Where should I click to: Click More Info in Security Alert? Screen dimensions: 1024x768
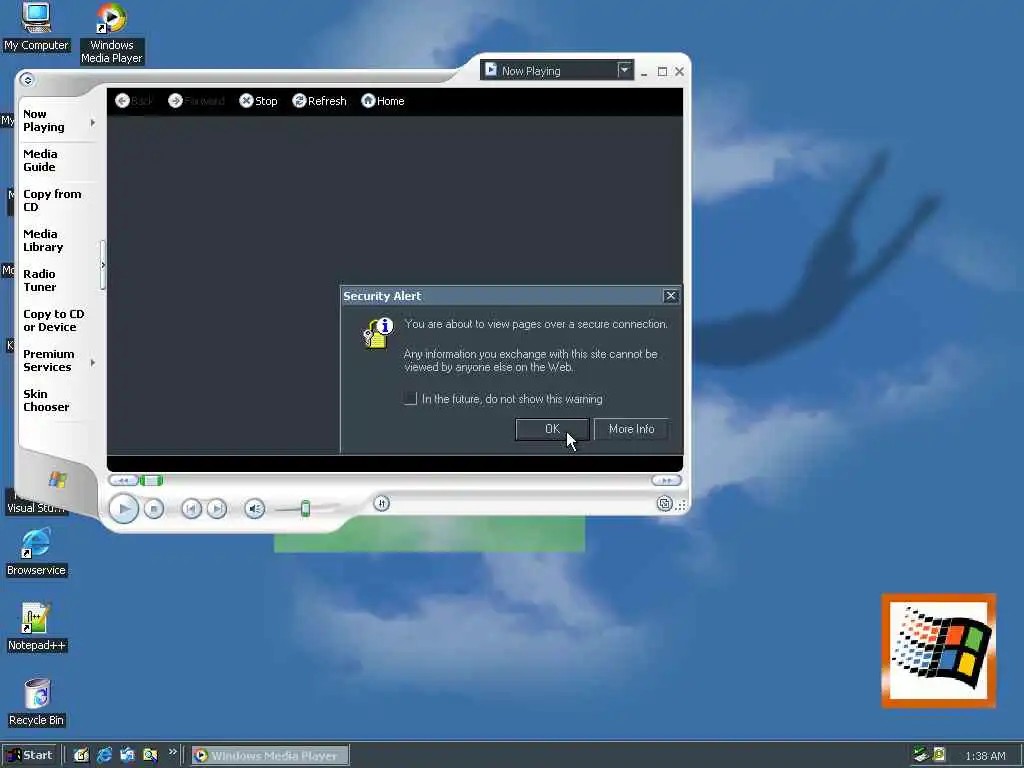coord(631,429)
